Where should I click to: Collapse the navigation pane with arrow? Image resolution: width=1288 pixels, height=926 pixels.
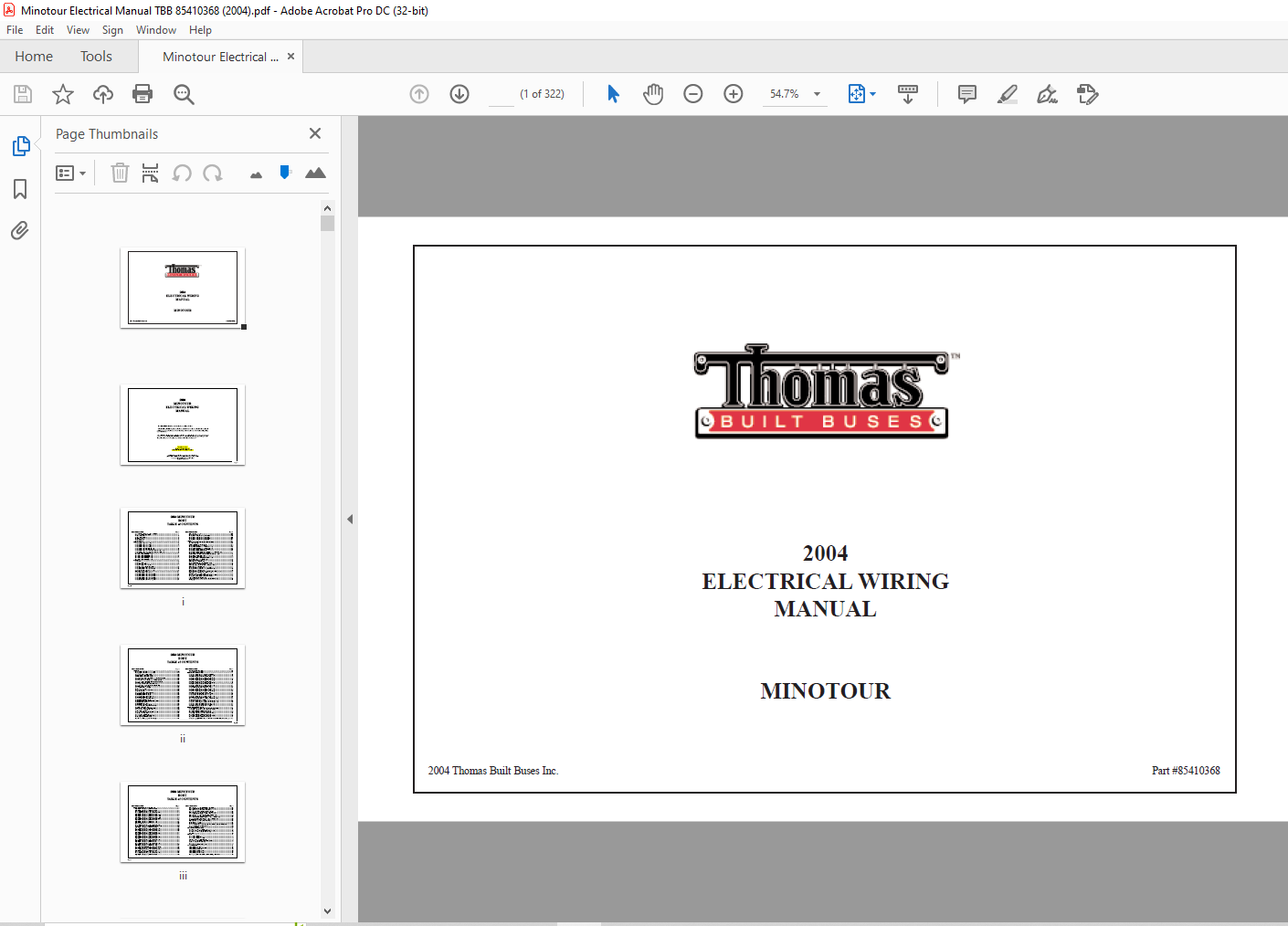click(350, 519)
